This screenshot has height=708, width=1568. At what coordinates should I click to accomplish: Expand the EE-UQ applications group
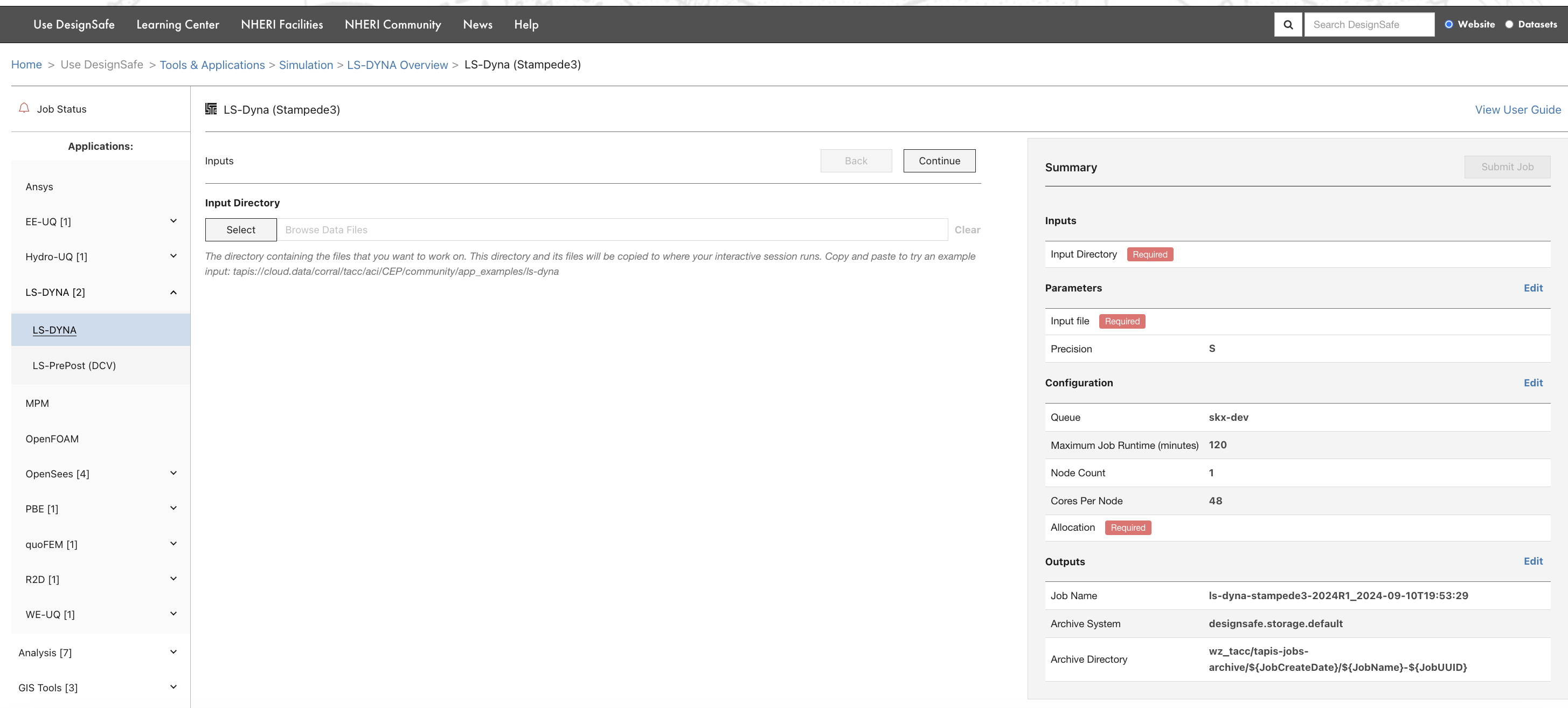pyautogui.click(x=173, y=221)
